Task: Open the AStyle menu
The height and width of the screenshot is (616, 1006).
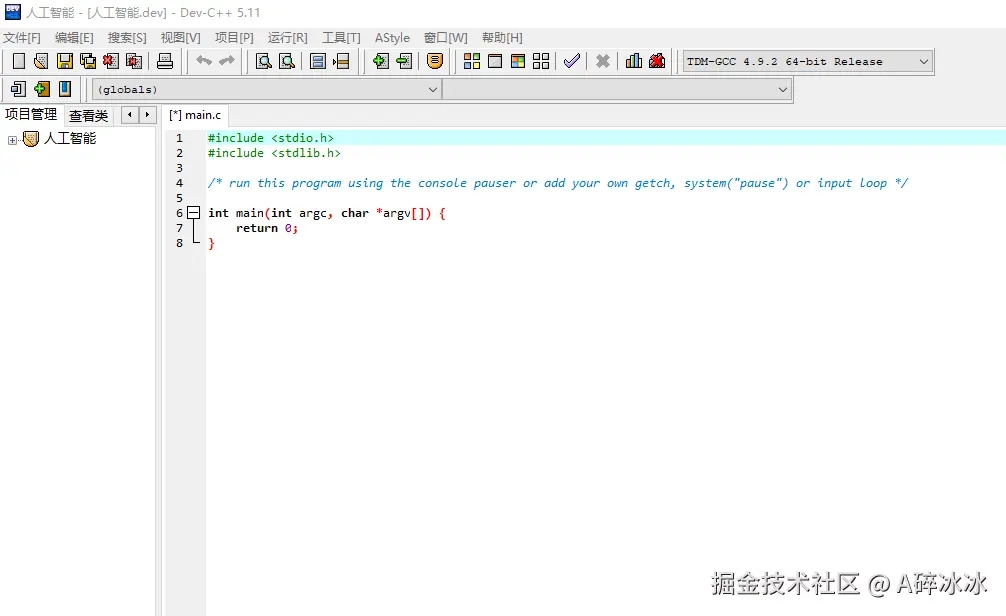Action: pos(392,38)
